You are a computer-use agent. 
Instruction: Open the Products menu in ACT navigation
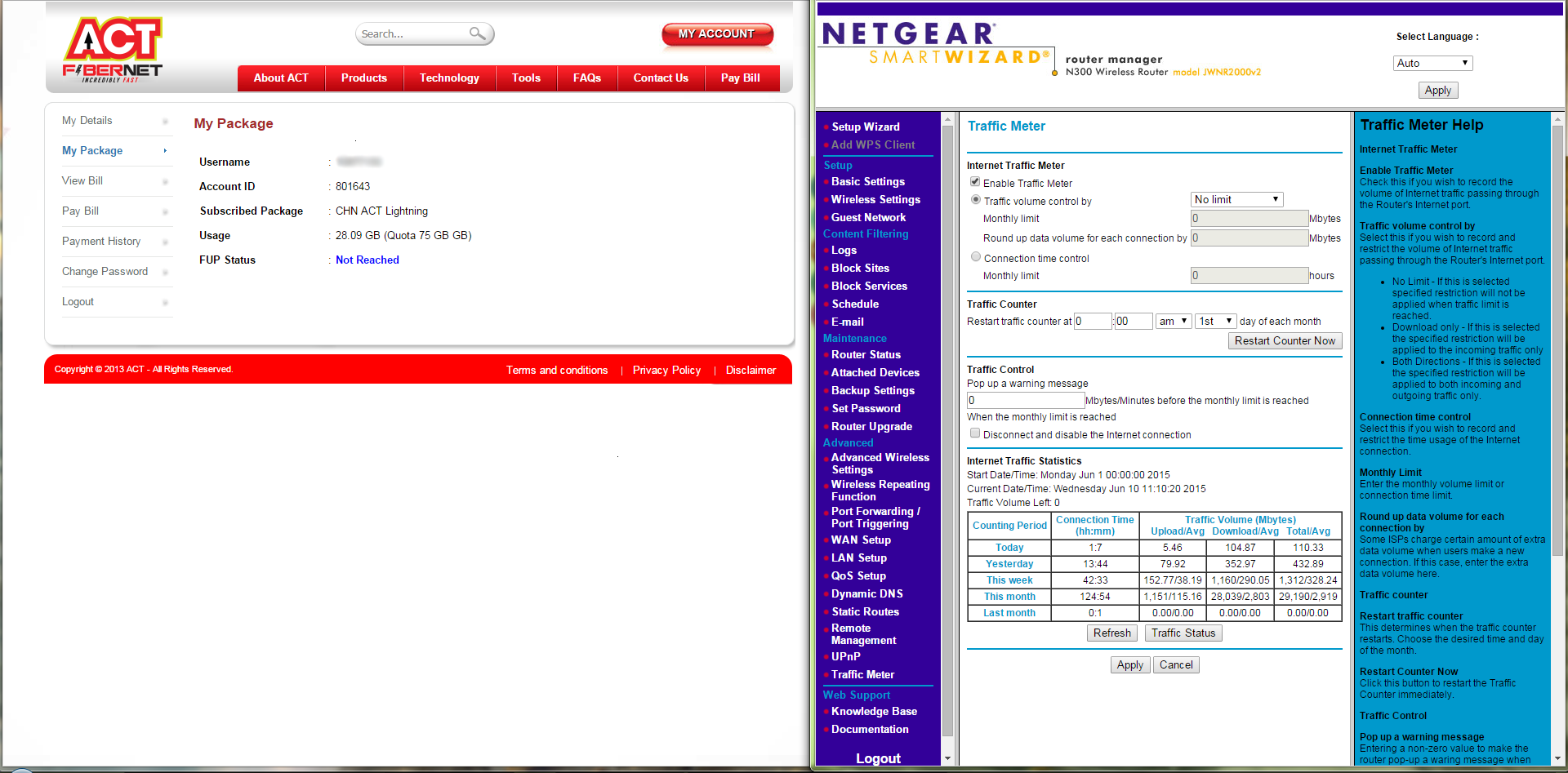point(364,78)
